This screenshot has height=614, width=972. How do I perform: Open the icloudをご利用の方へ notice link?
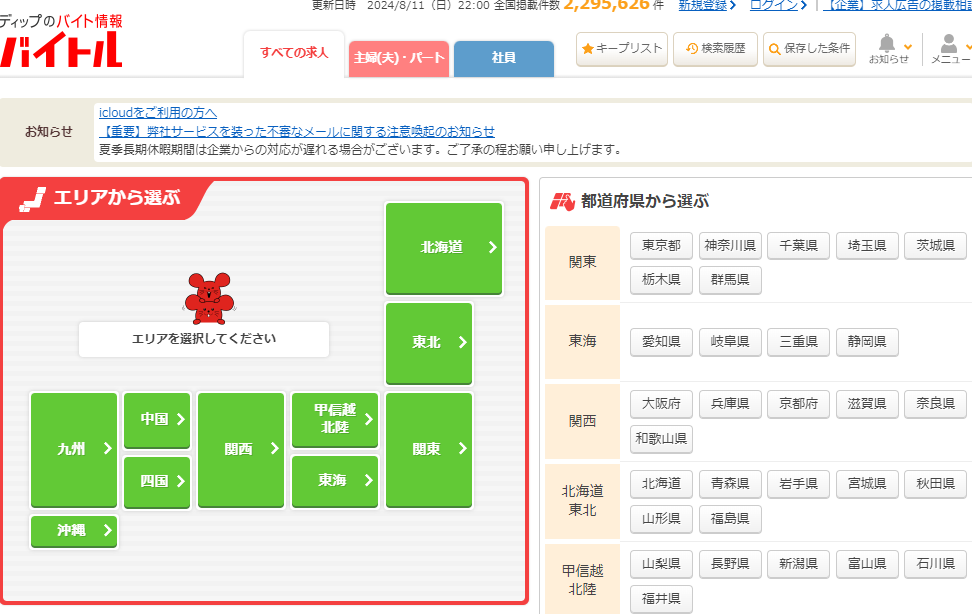158,112
